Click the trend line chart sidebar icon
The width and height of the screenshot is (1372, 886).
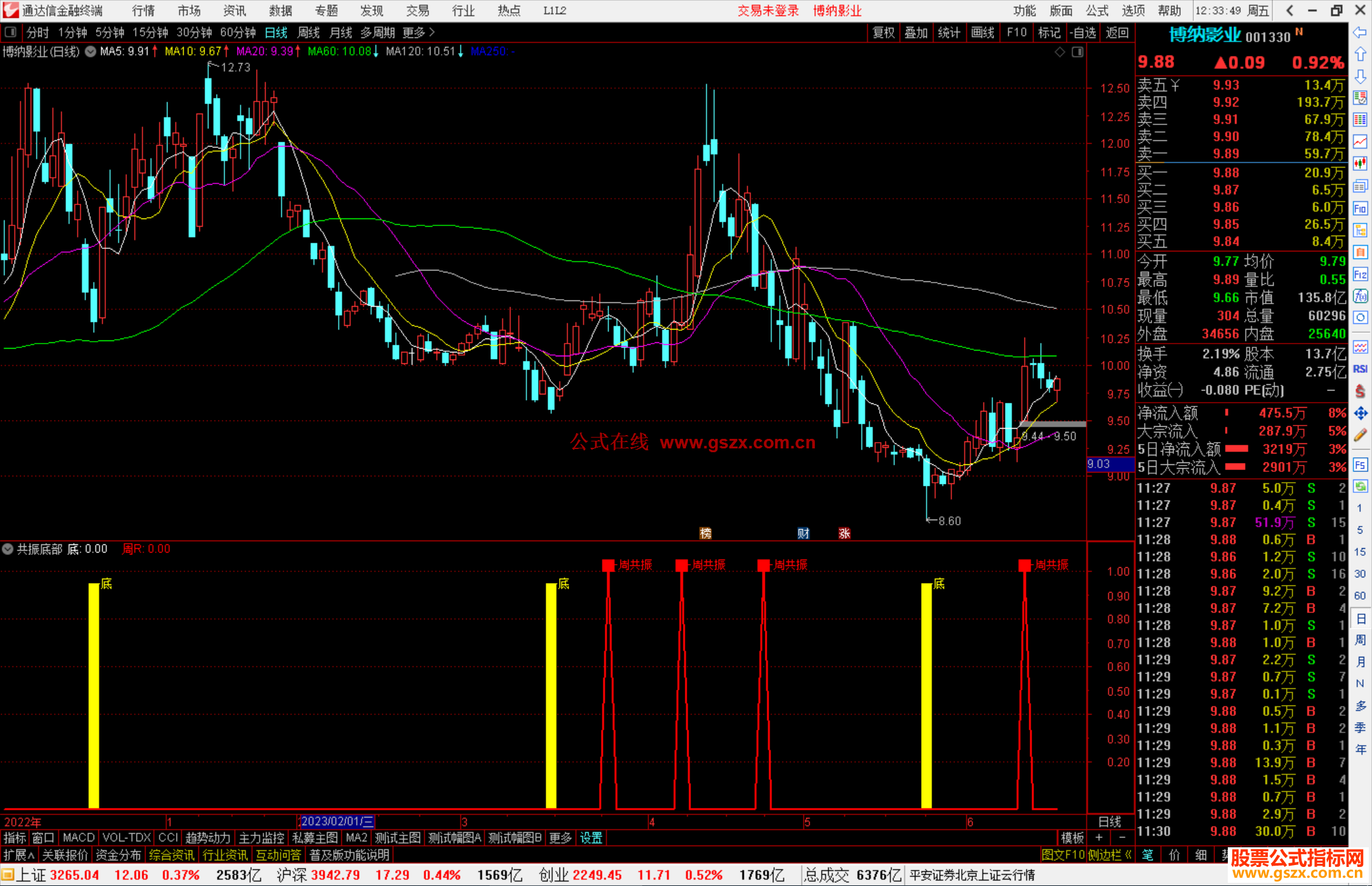1360,142
